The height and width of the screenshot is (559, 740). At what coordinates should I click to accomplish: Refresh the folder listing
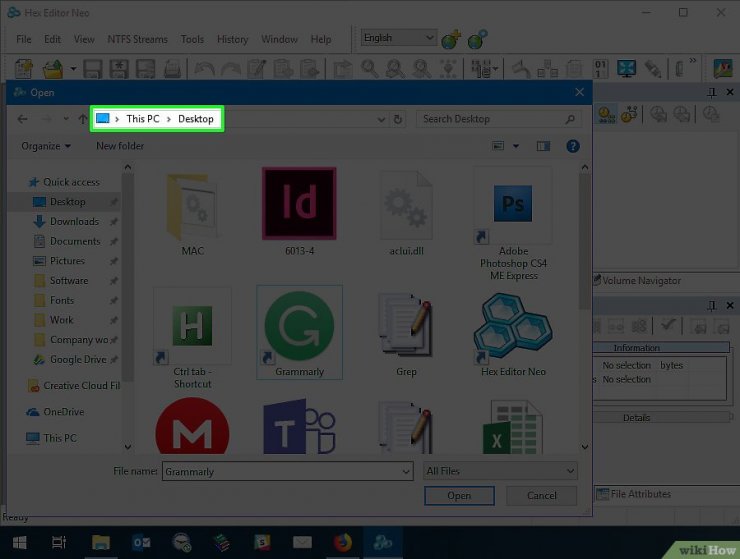(398, 119)
